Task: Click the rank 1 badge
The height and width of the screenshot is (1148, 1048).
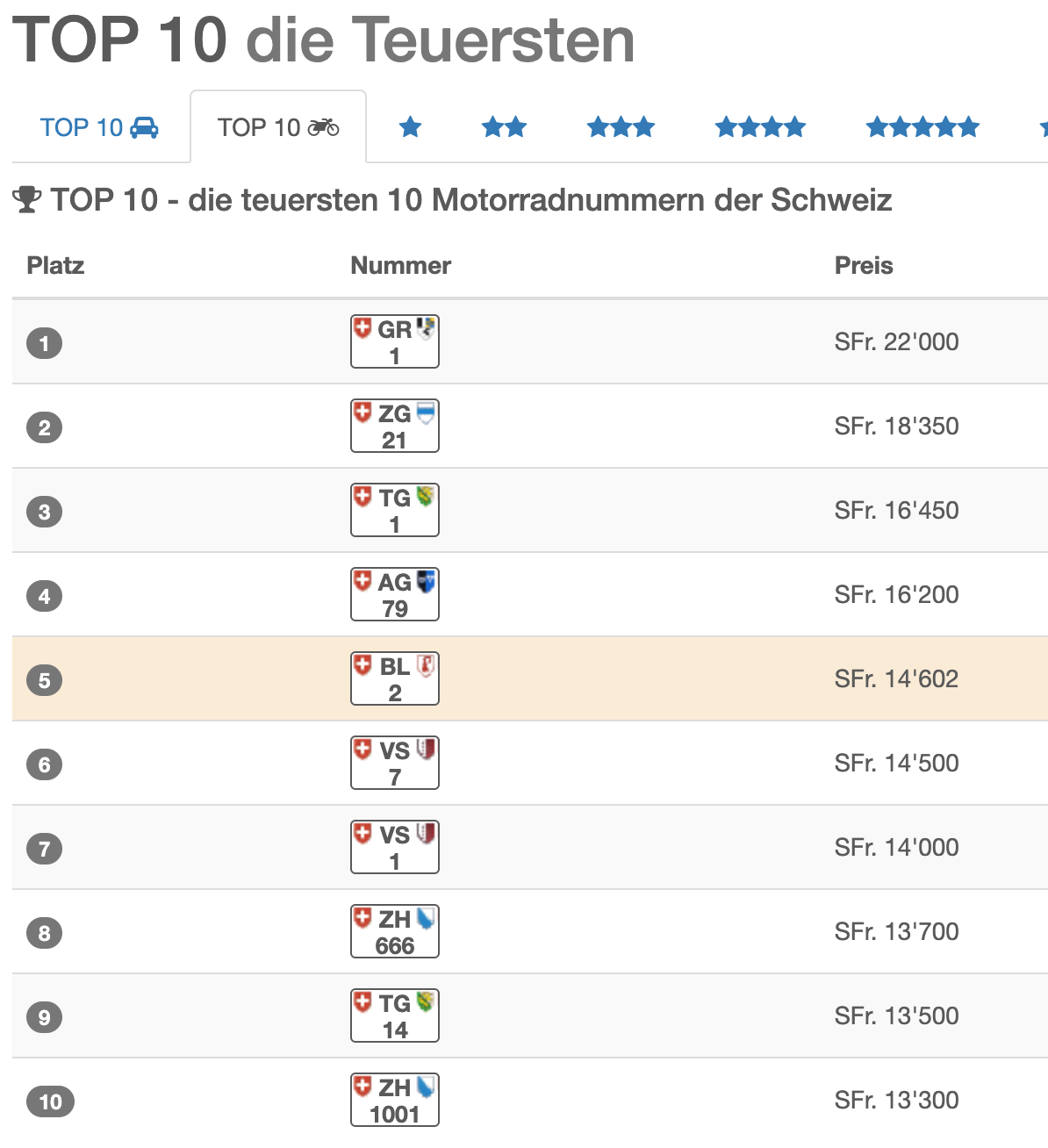Action: [44, 342]
